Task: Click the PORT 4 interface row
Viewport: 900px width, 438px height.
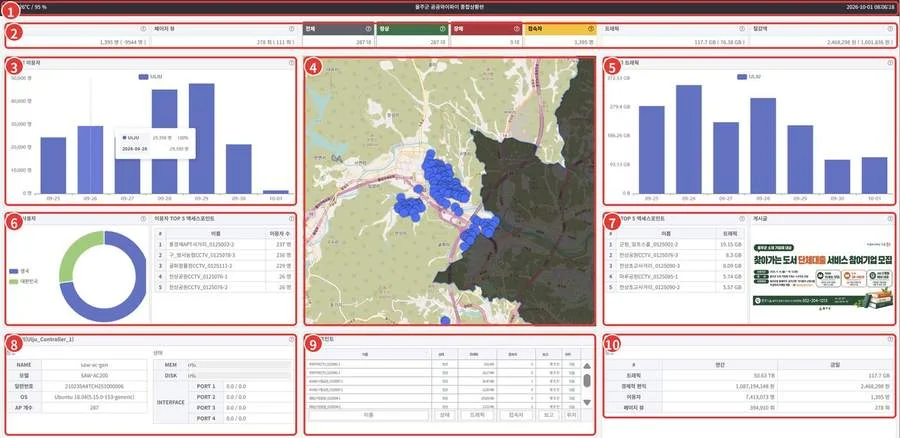Action: 240,418
